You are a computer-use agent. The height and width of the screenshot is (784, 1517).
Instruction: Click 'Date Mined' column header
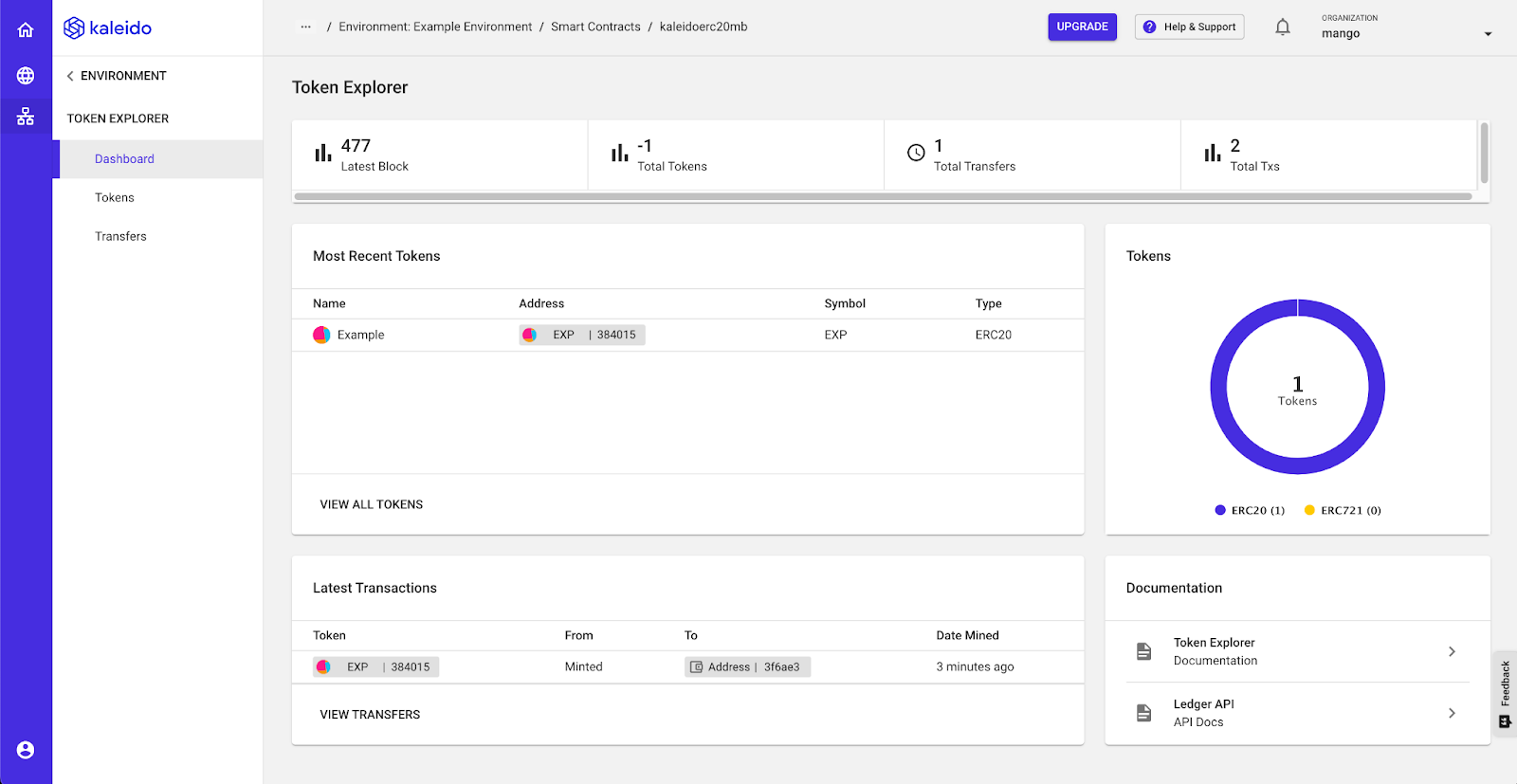click(968, 635)
